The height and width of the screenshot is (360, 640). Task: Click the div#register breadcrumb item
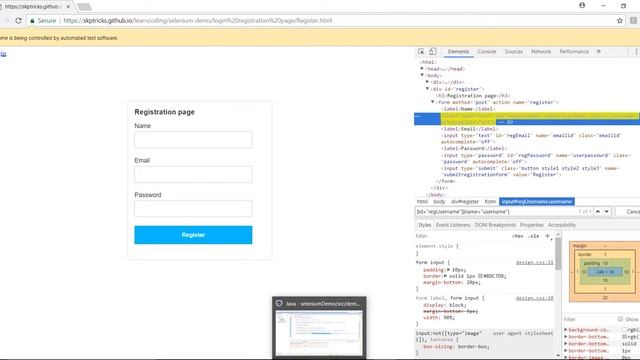[x=464, y=202]
